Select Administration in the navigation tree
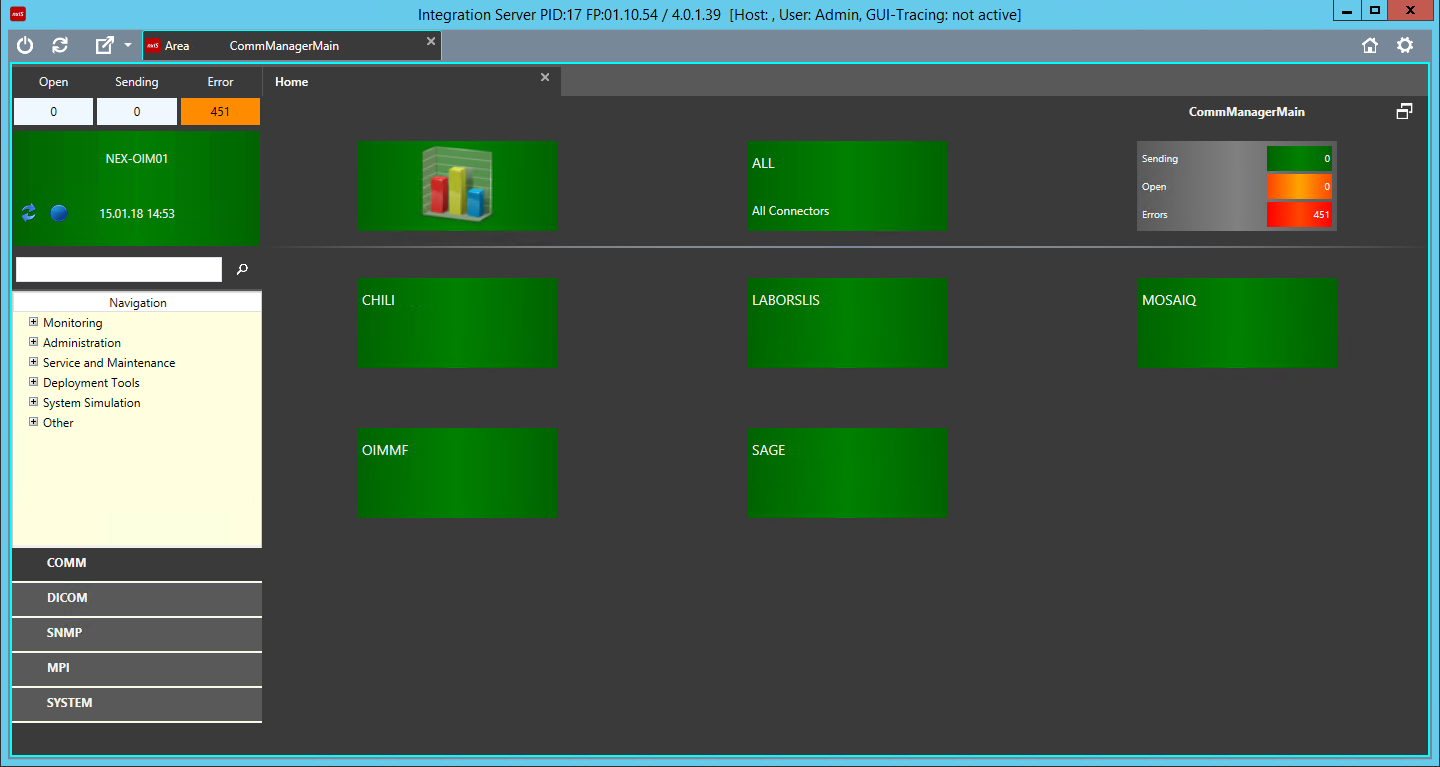This screenshot has width=1440, height=767. pyautogui.click(x=82, y=343)
